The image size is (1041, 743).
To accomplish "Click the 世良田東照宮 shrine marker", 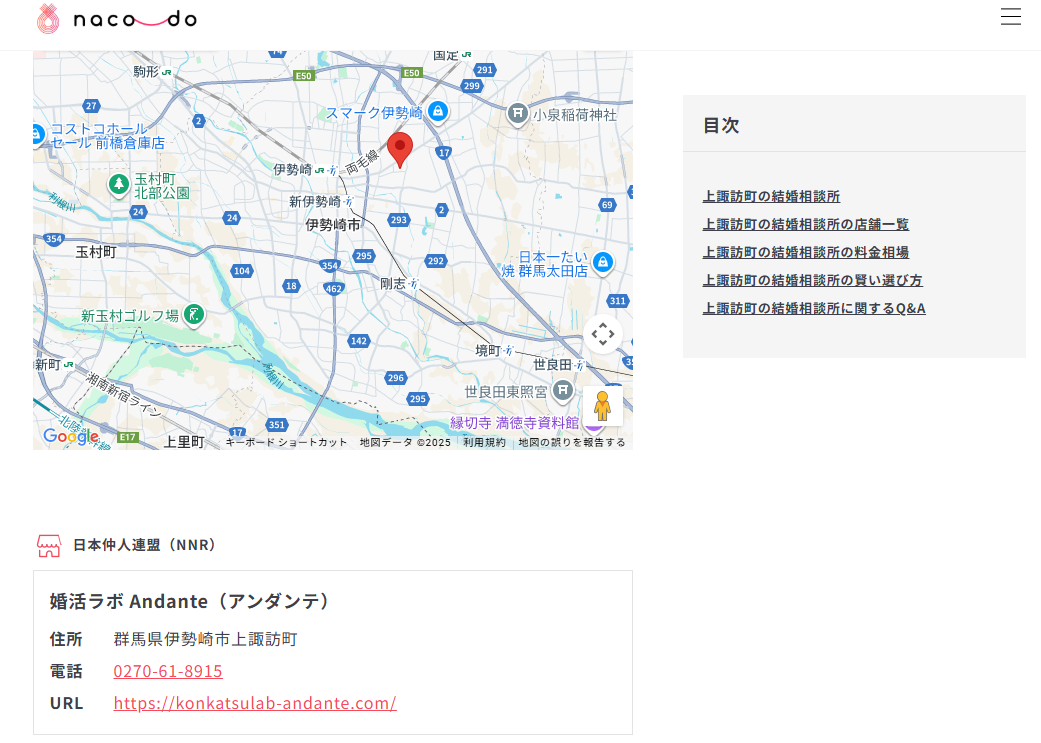I will click(563, 390).
